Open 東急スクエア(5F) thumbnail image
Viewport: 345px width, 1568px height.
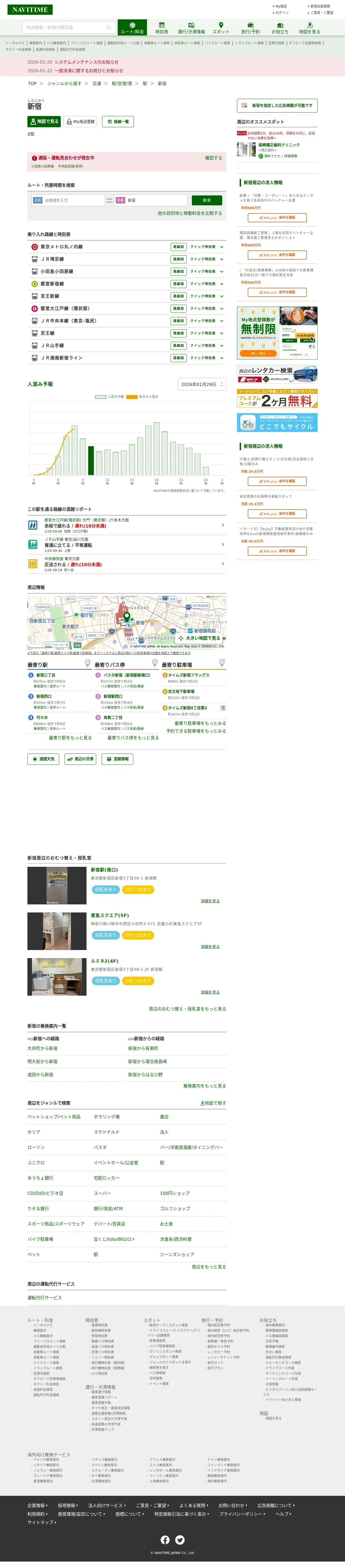(x=57, y=931)
